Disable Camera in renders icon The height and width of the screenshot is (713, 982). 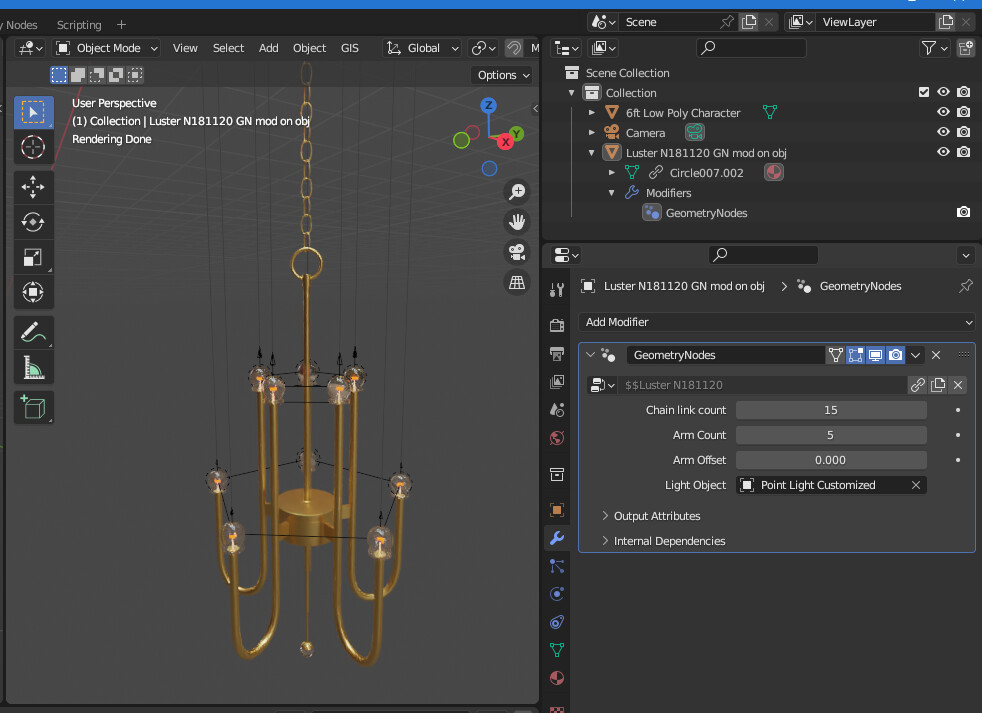coord(964,132)
